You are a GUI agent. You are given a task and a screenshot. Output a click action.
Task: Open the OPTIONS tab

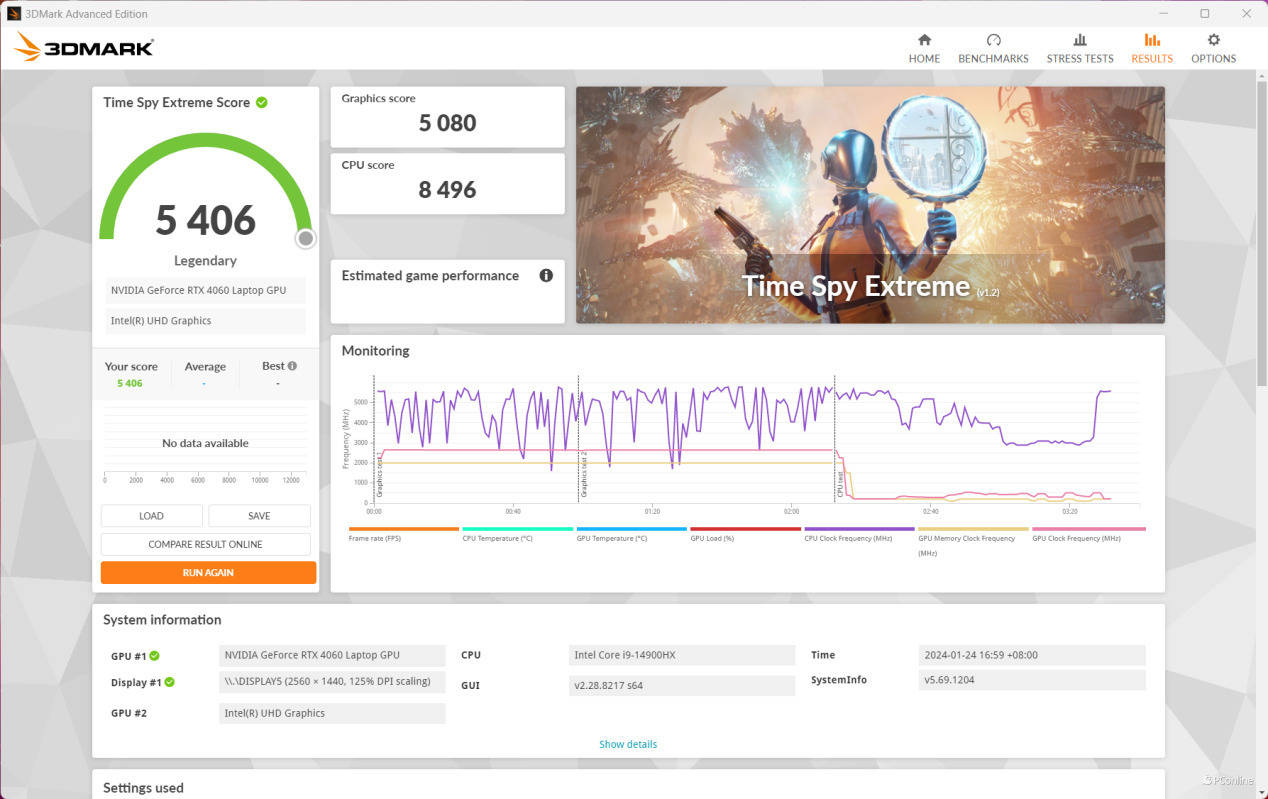pos(1213,48)
